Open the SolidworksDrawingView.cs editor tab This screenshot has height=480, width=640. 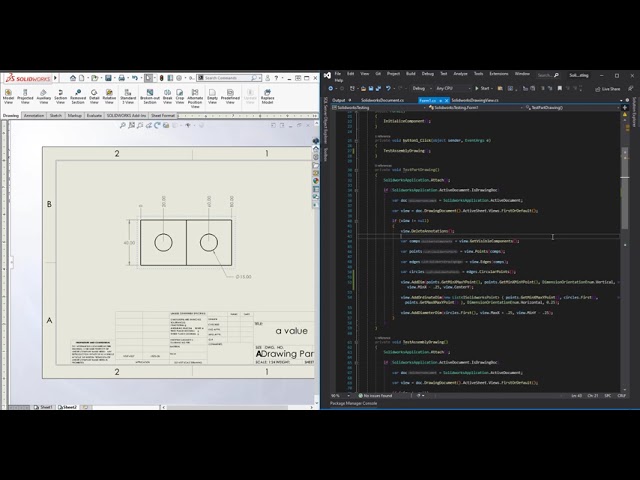tap(475, 100)
